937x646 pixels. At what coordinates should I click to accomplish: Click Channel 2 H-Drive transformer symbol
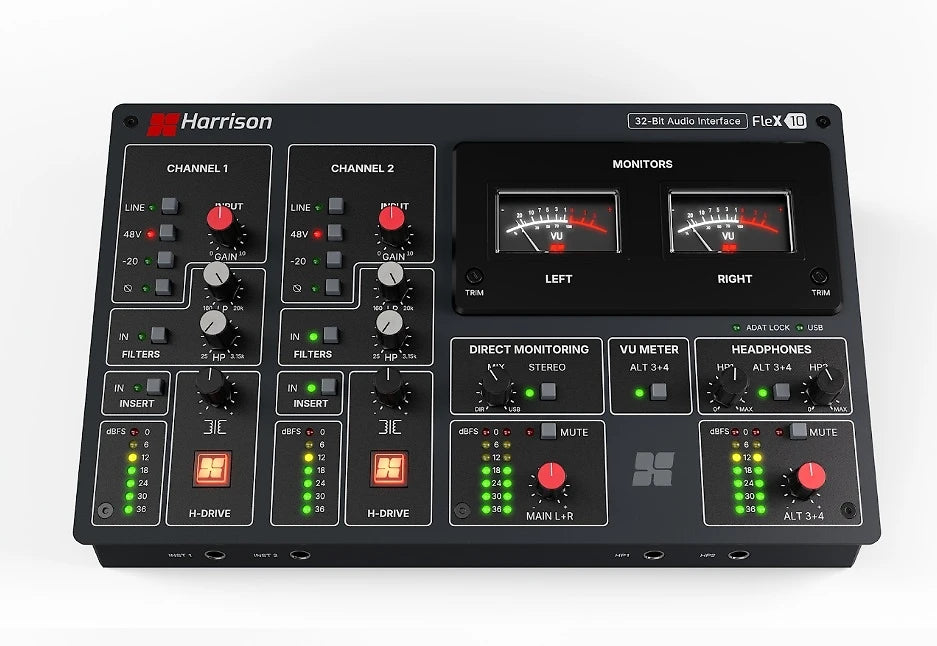click(390, 427)
